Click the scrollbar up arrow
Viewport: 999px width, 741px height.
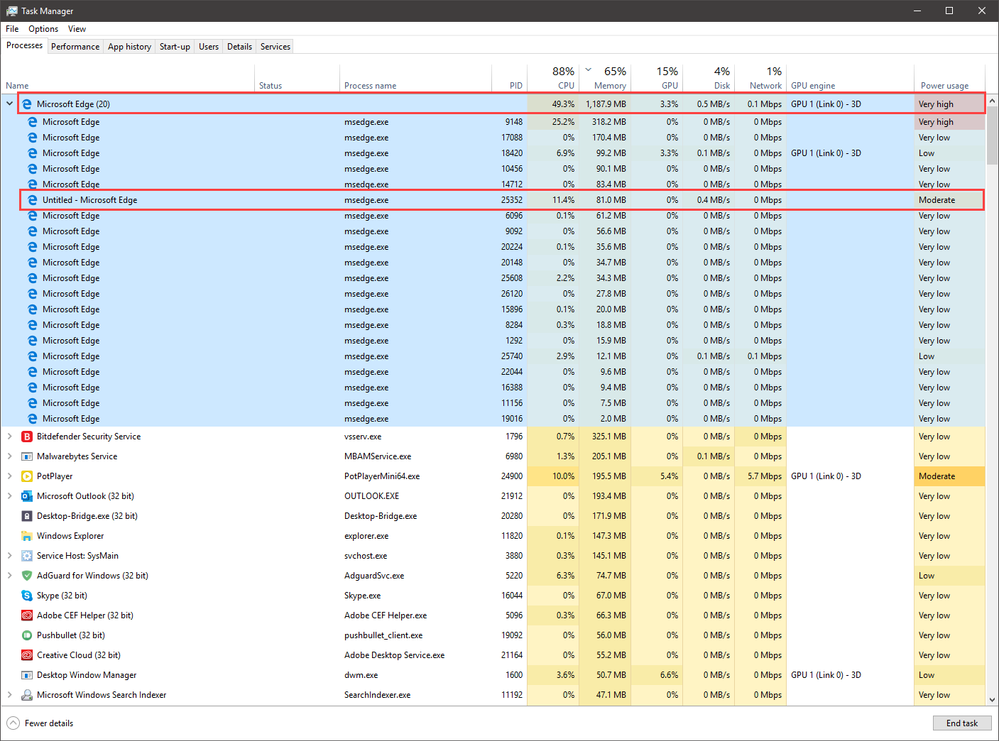tap(992, 101)
